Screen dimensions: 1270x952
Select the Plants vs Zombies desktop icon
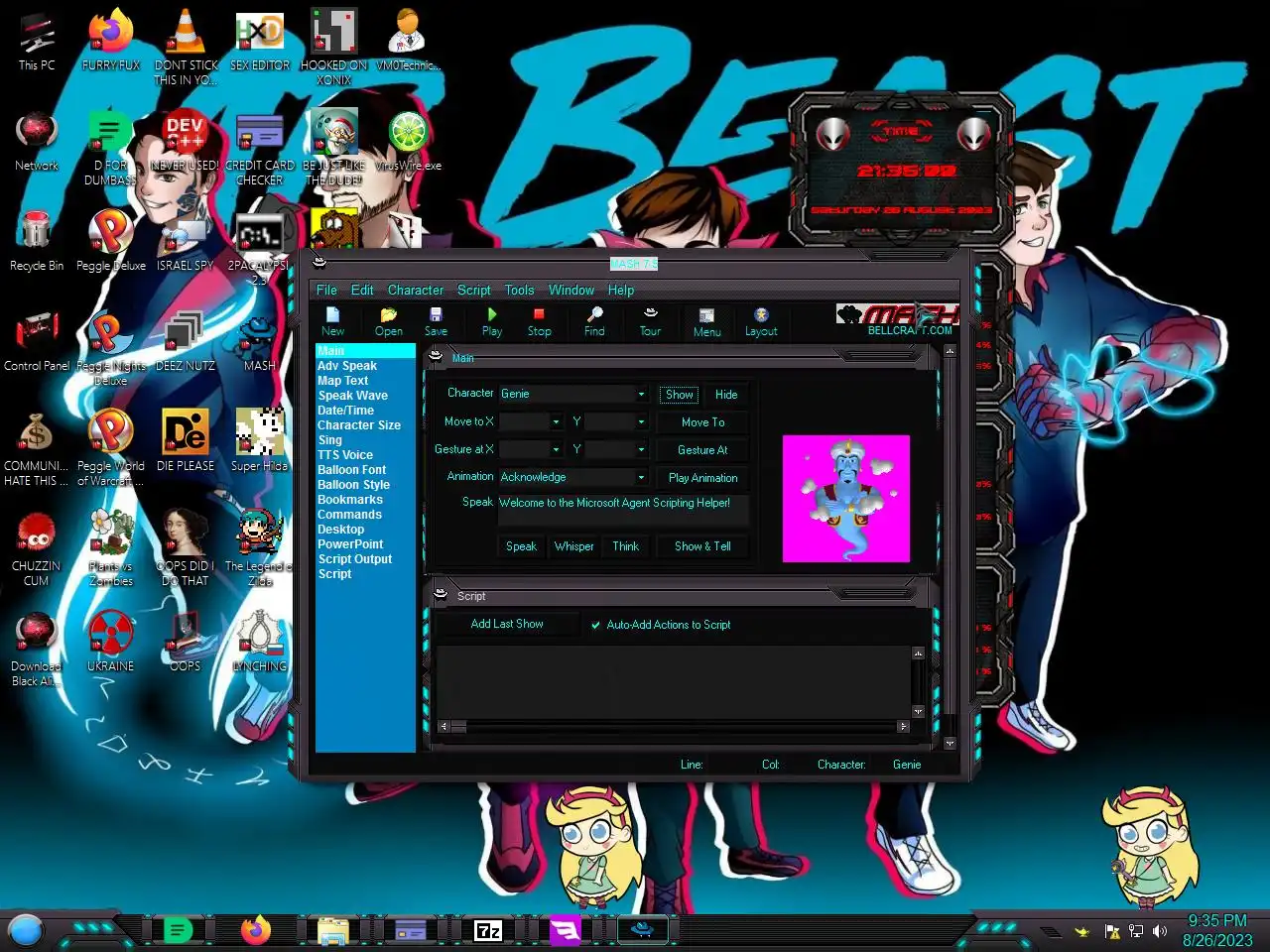(x=111, y=547)
